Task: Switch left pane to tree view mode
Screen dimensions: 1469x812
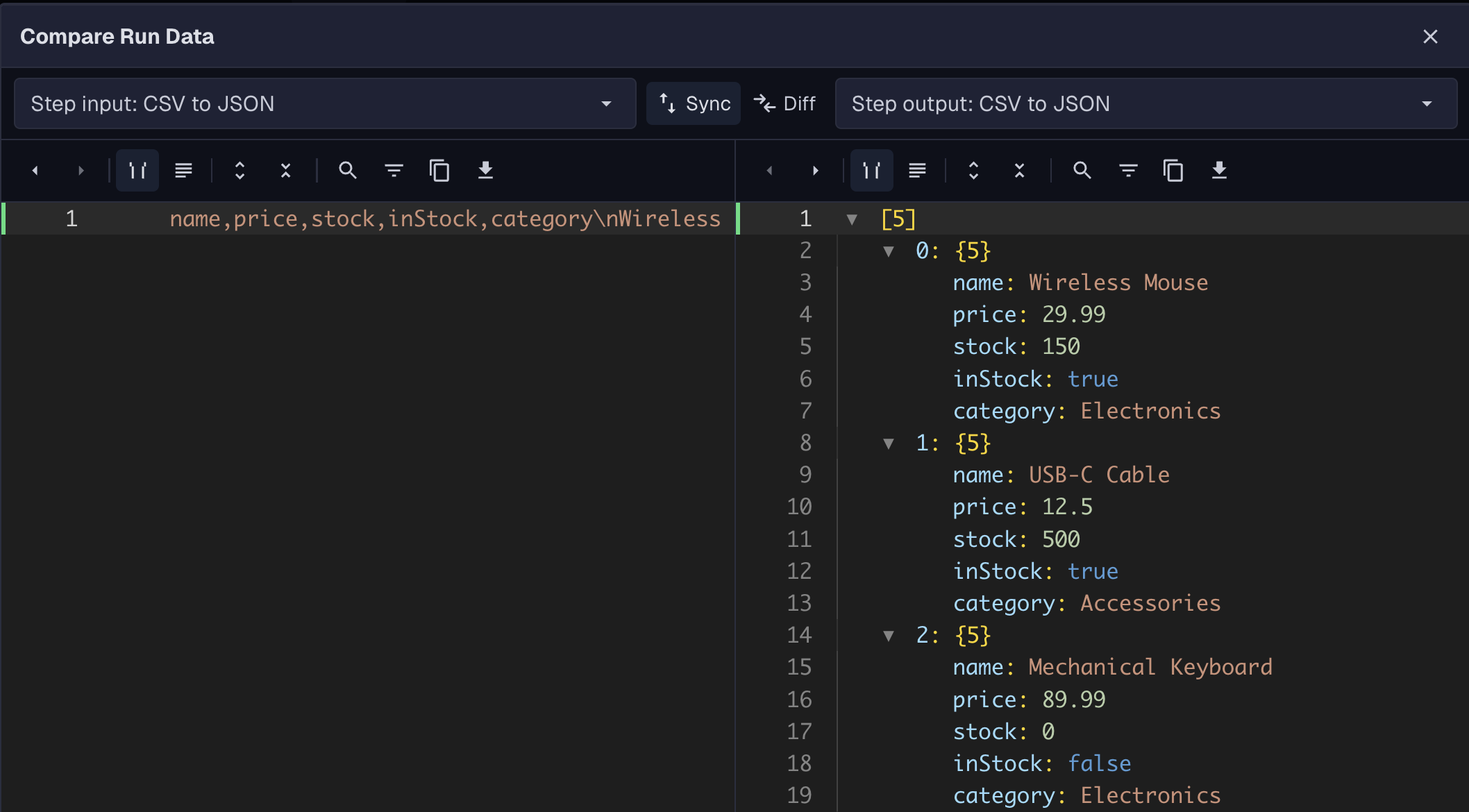Action: [x=137, y=170]
